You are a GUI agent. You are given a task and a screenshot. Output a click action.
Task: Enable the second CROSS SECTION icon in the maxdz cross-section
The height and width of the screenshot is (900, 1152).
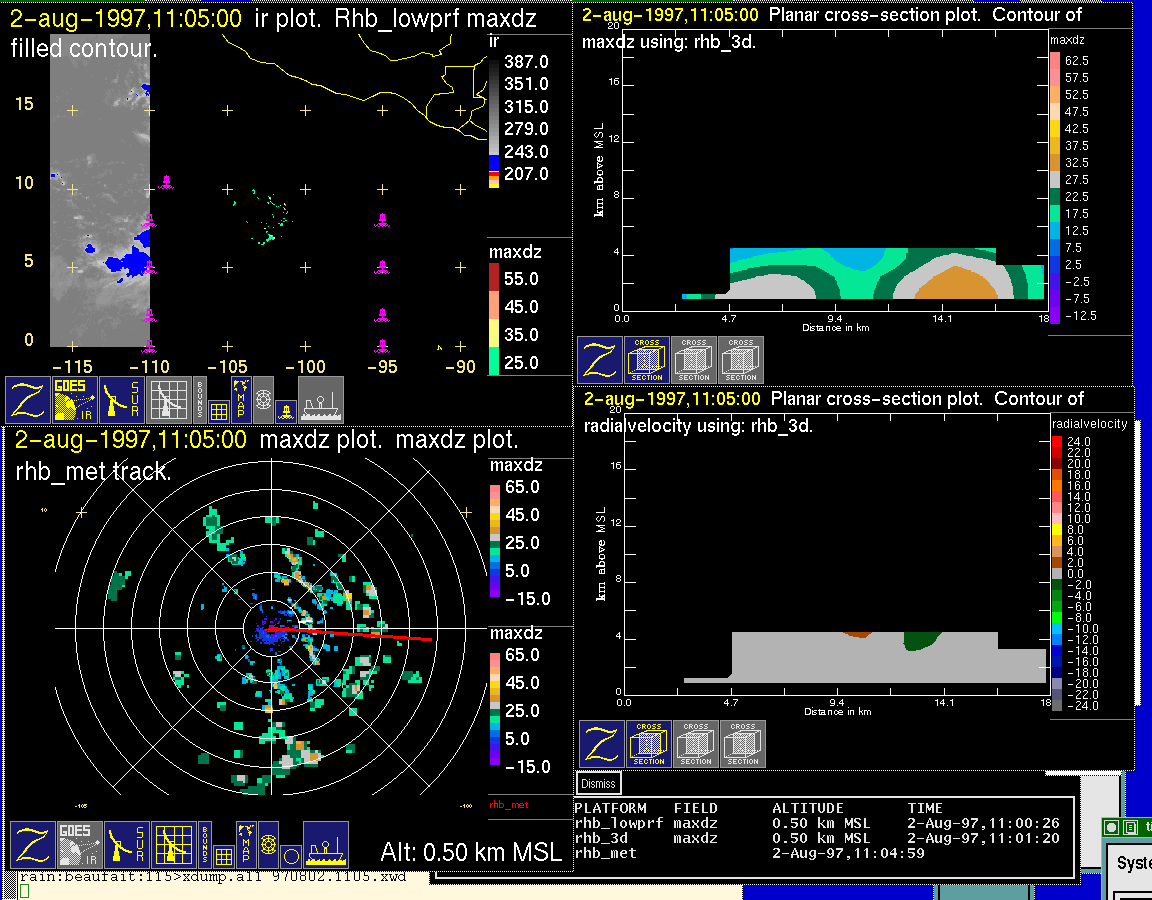coord(694,360)
